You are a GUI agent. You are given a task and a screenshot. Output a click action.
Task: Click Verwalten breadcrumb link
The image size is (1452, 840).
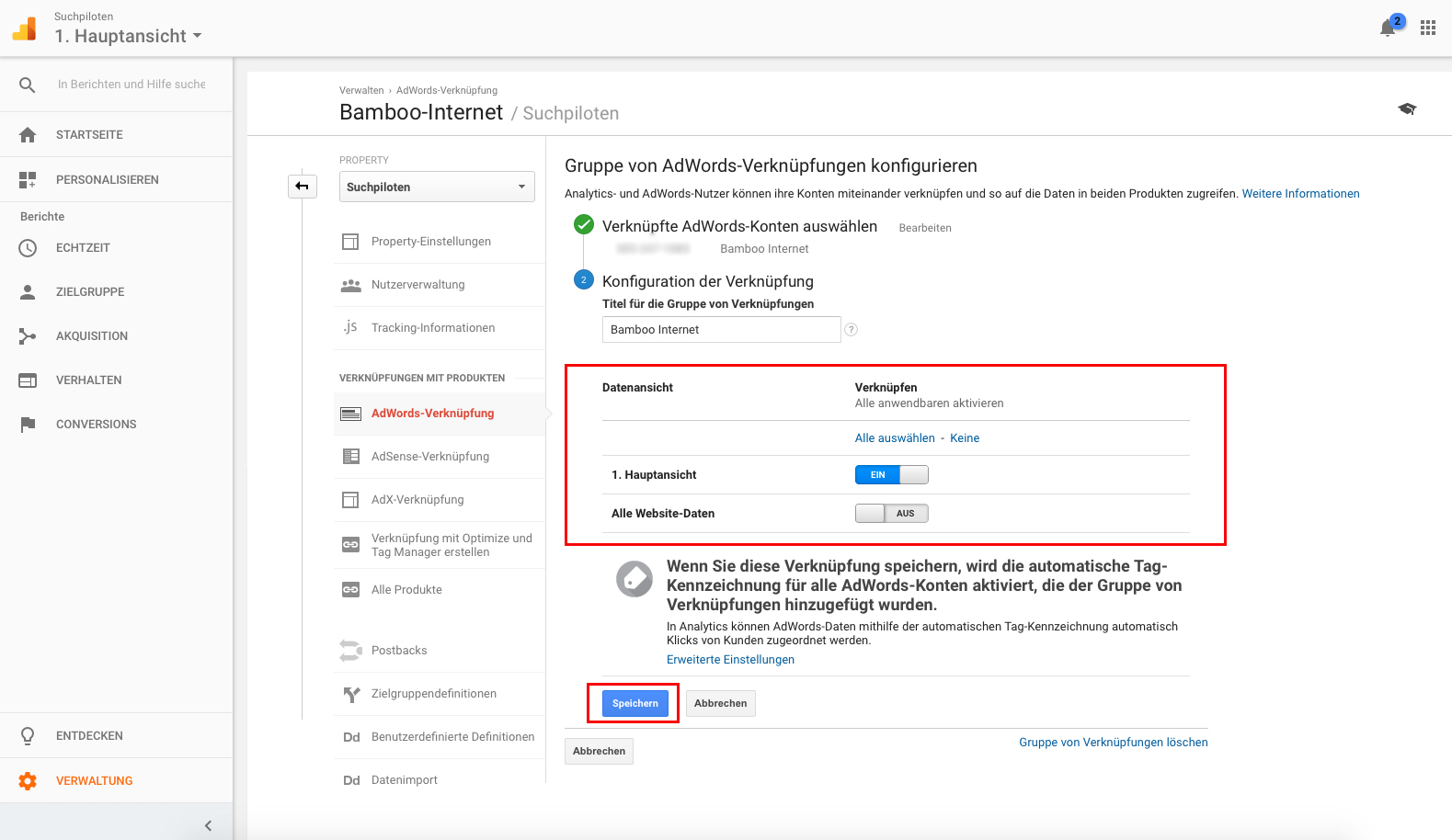click(x=361, y=90)
